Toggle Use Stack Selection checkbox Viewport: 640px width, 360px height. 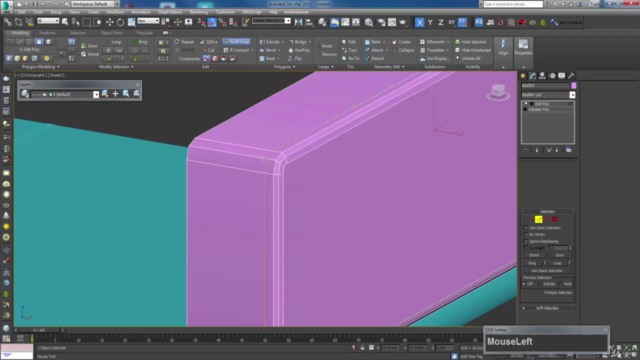[526, 228]
